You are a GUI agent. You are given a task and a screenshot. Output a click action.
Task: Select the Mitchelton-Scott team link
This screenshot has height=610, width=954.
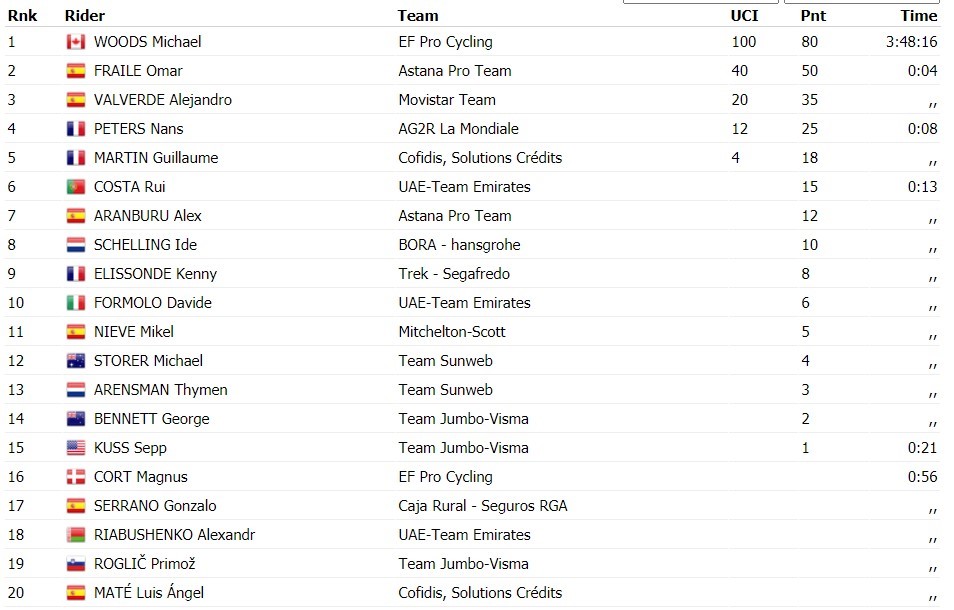[x=451, y=332]
